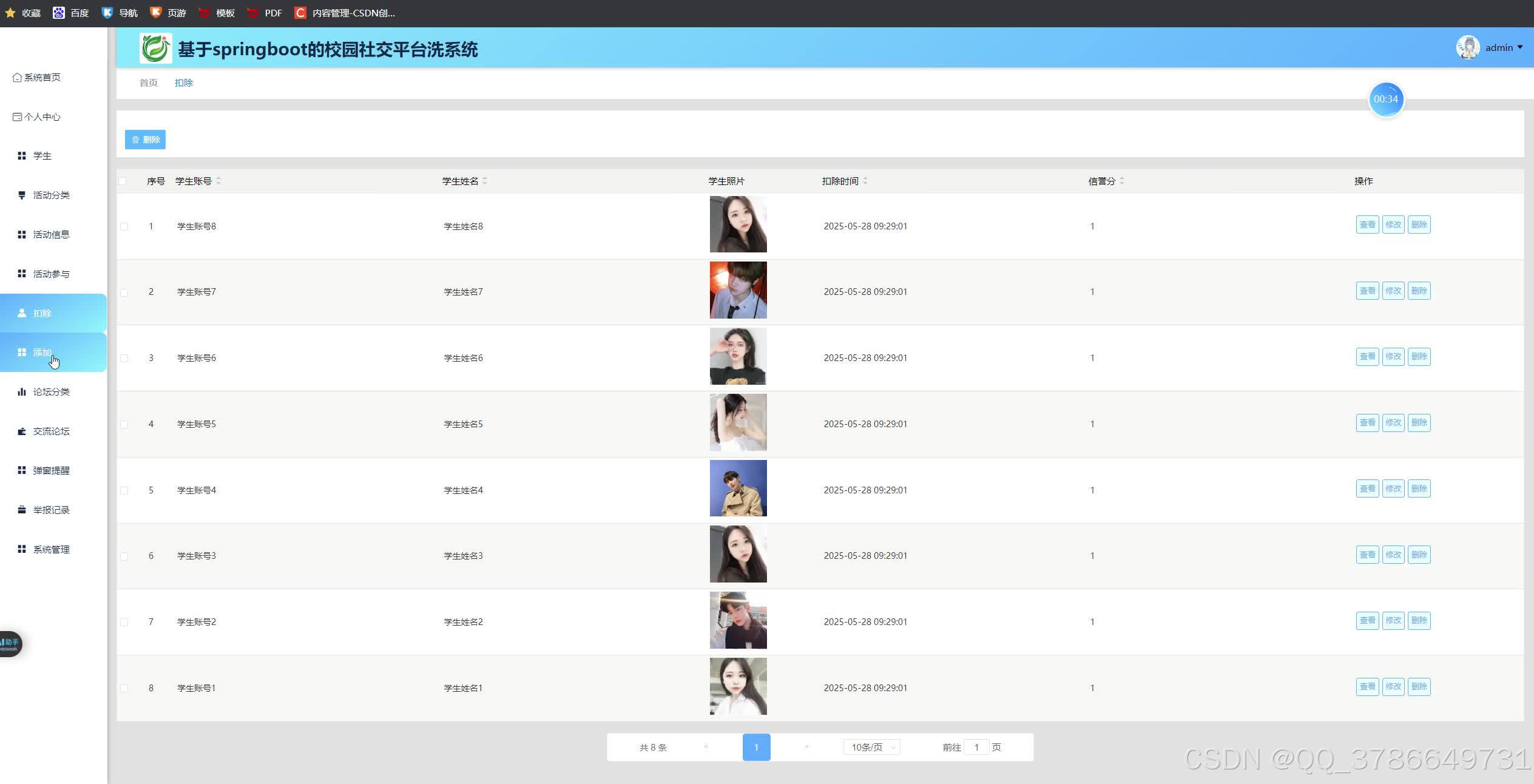This screenshot has height=784, width=1534.
Task: Go to 首页 breadcrumb tab
Action: (x=149, y=83)
